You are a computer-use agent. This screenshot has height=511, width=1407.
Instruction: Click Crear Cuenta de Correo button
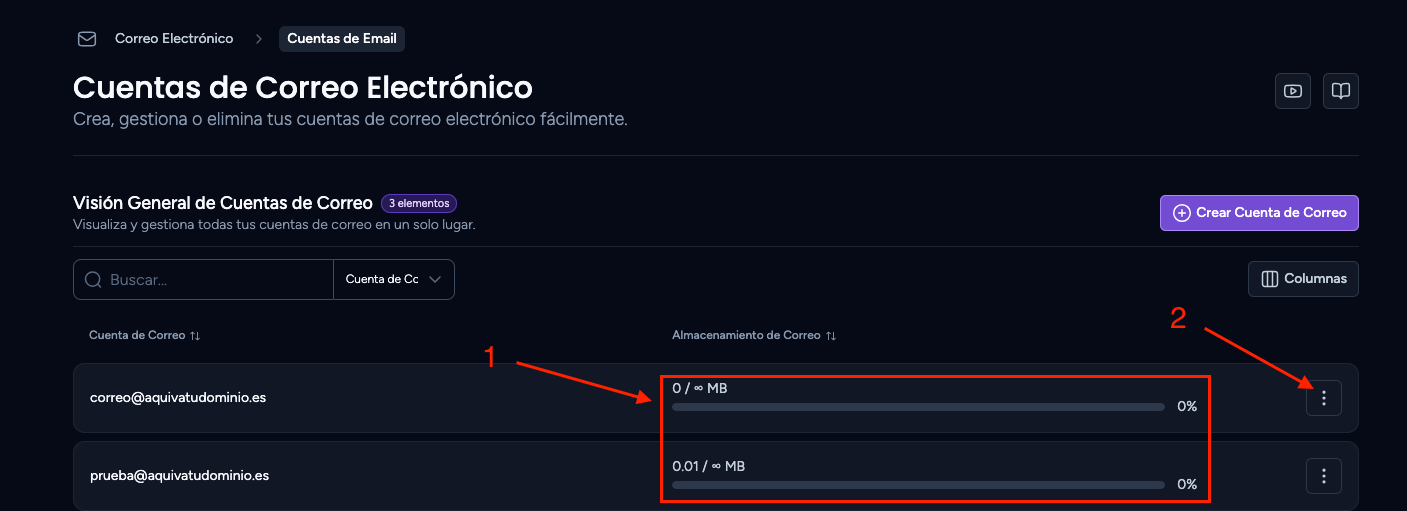(1259, 213)
